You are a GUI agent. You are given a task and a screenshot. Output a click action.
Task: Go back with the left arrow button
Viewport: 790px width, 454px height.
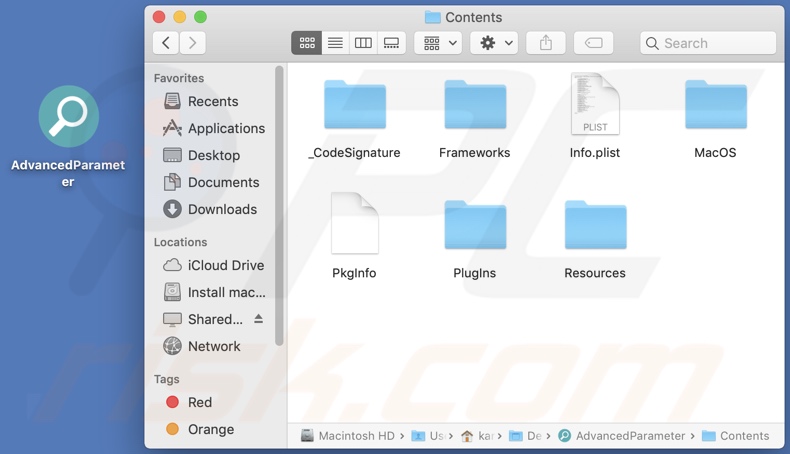(x=166, y=43)
